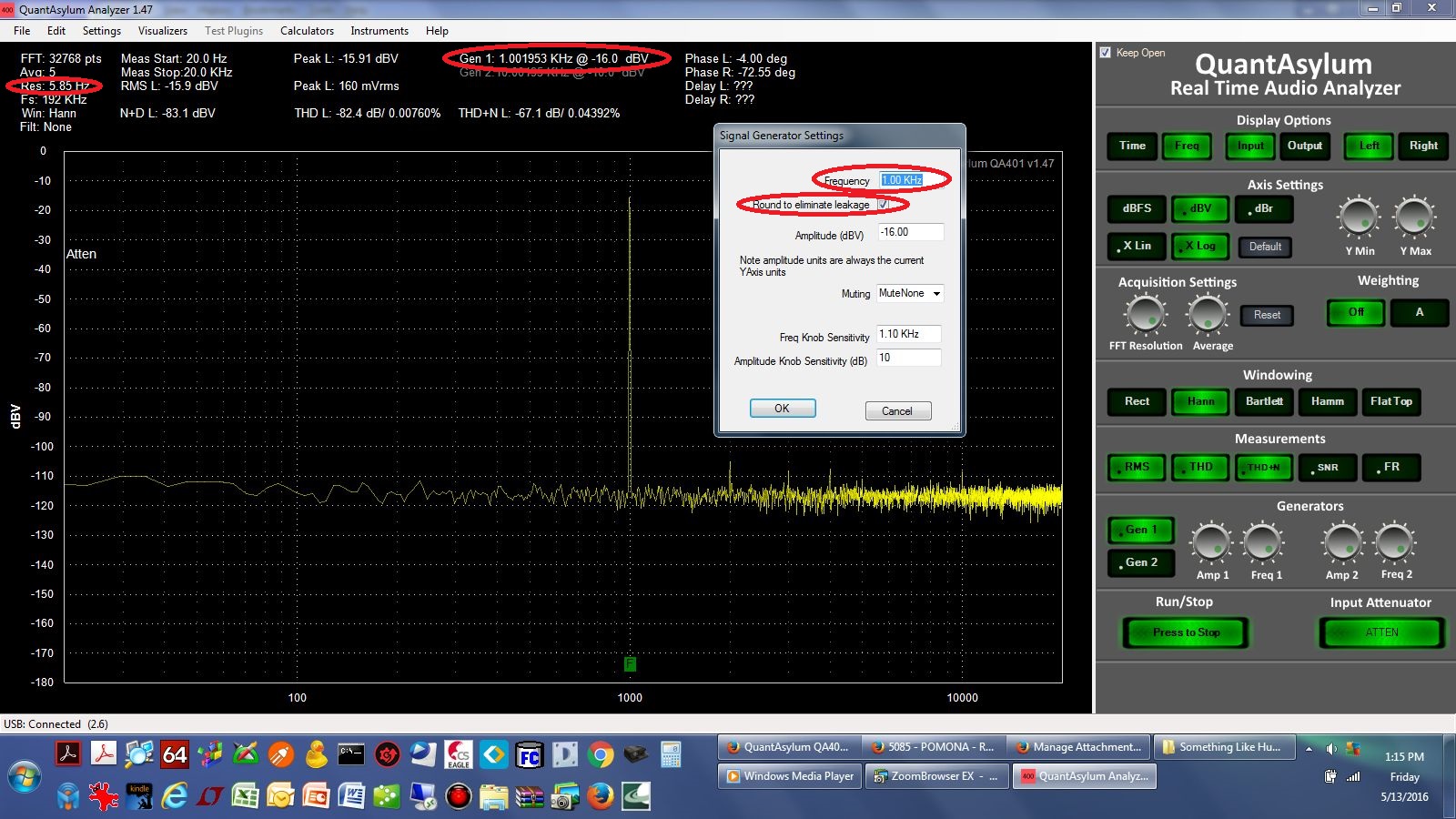The width and height of the screenshot is (1456, 819).
Task: Click the Freq Knob Sensitivity field
Action: (x=908, y=334)
